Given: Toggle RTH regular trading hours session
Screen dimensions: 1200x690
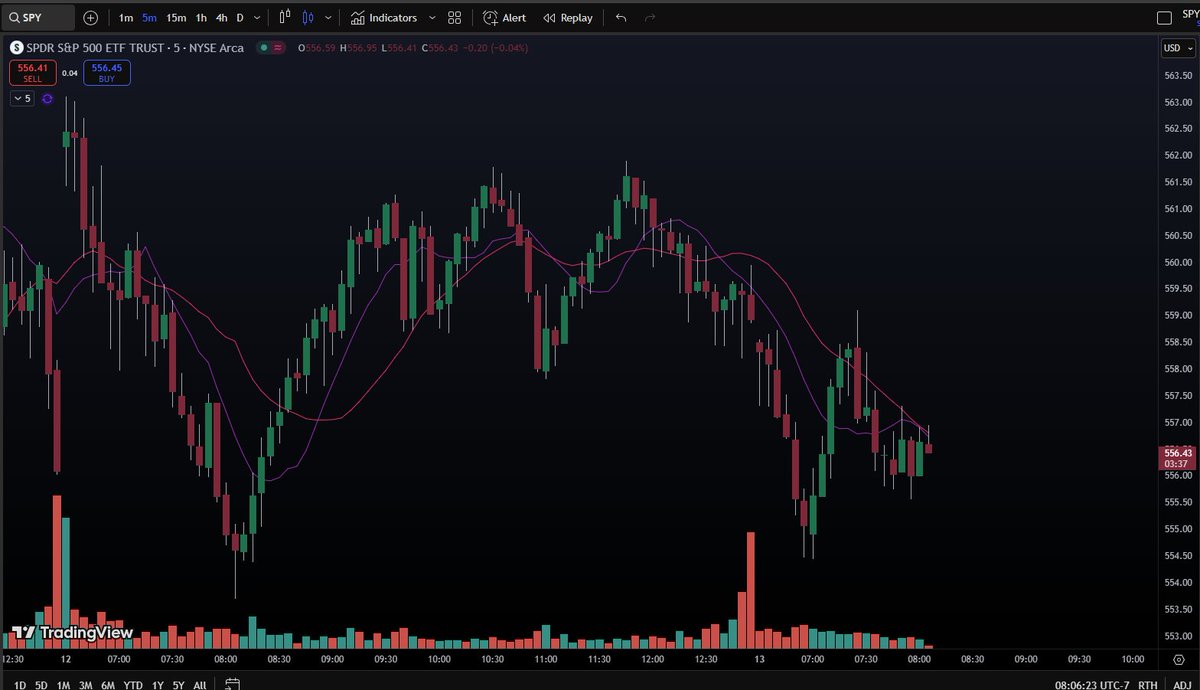Looking at the screenshot, I should pos(1148,685).
